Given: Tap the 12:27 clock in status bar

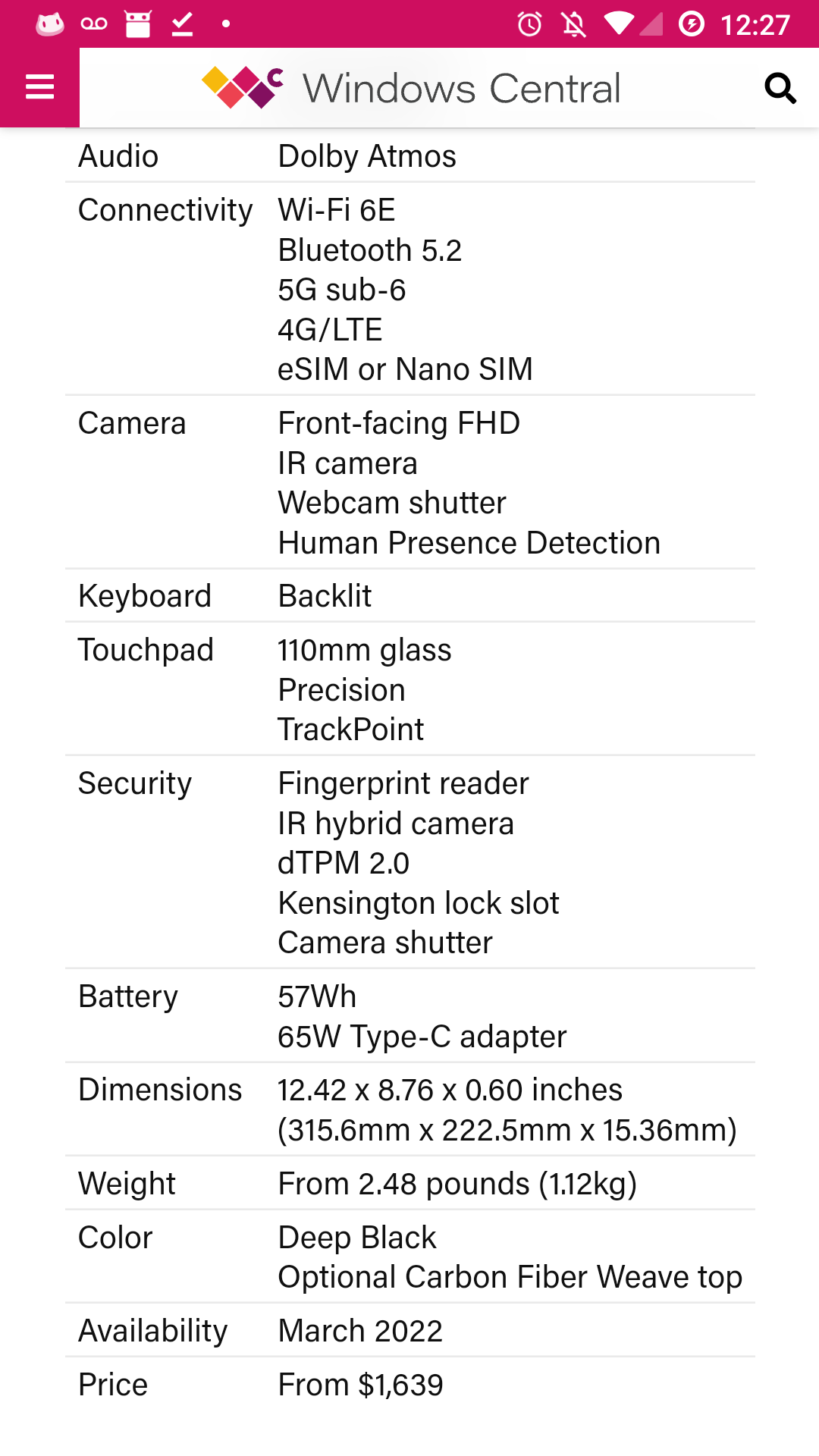Looking at the screenshot, I should (x=755, y=25).
